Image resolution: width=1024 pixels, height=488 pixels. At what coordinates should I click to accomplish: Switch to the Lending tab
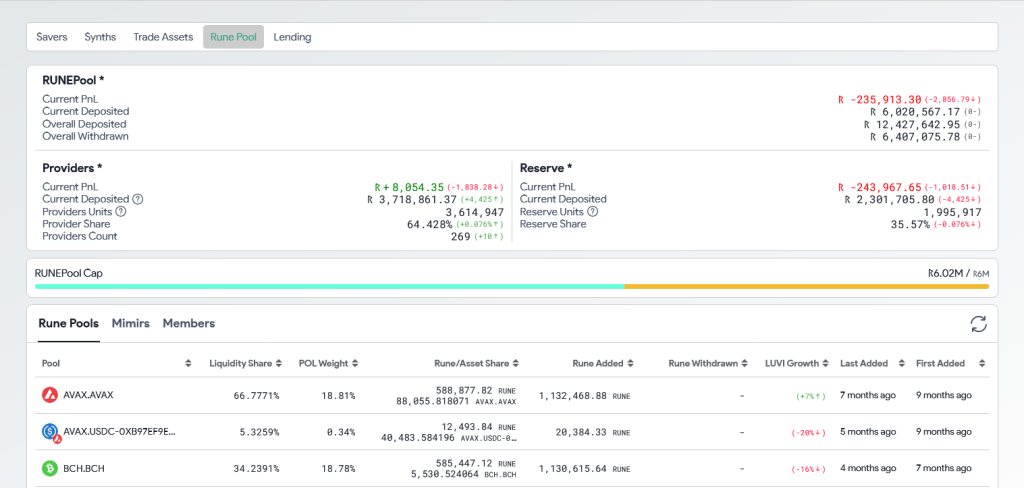coord(292,37)
